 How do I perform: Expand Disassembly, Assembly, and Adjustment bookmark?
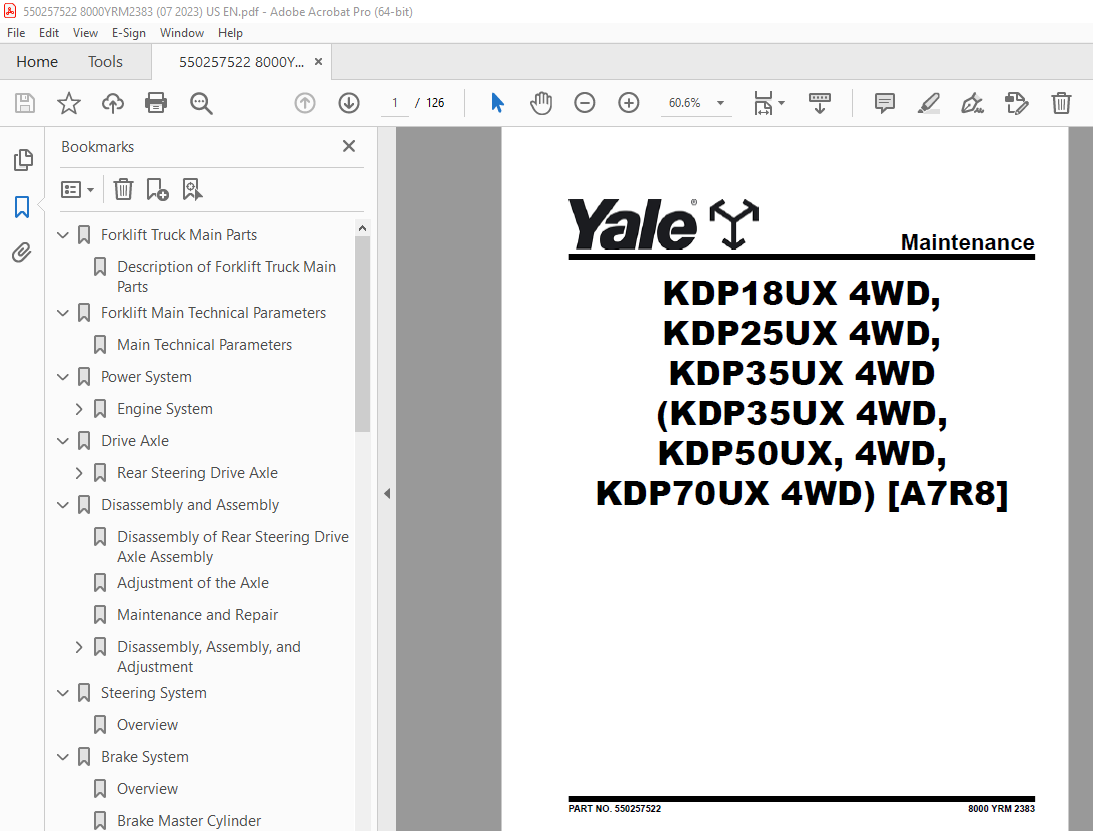(79, 647)
